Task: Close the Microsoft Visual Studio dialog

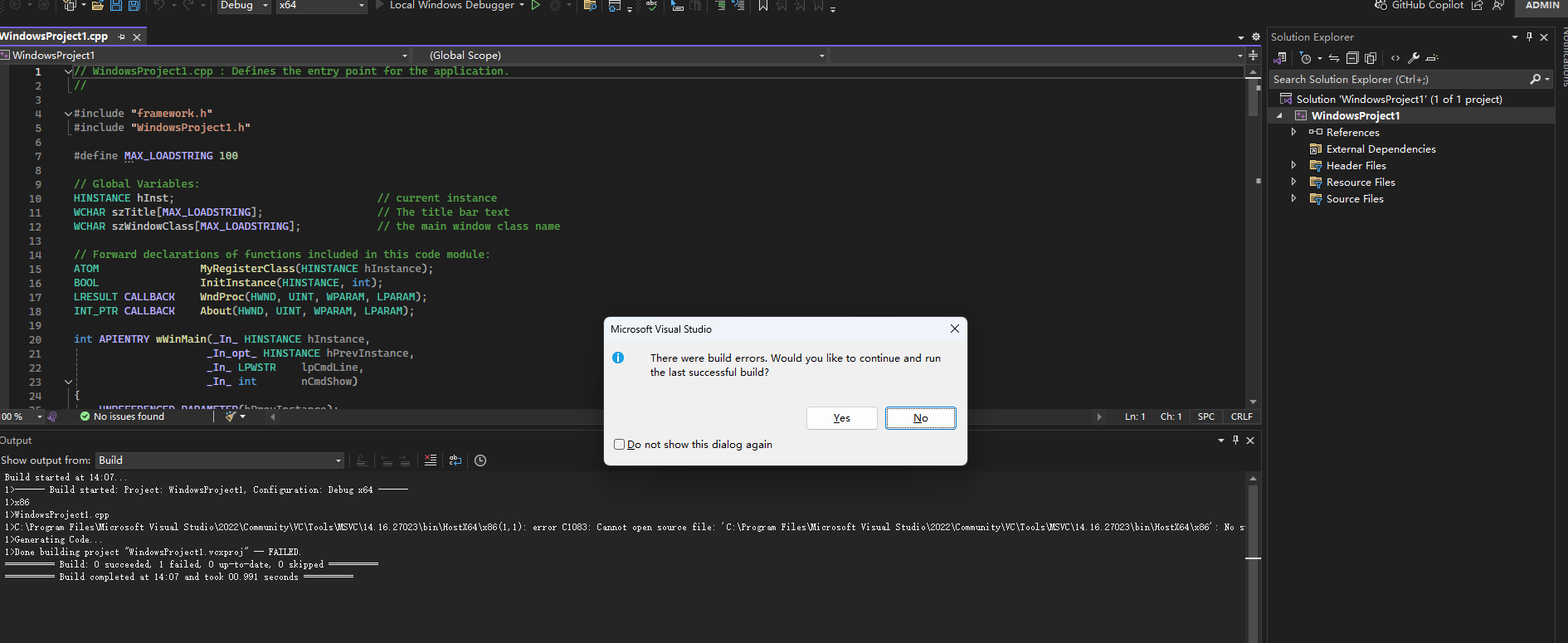Action: [x=955, y=329]
